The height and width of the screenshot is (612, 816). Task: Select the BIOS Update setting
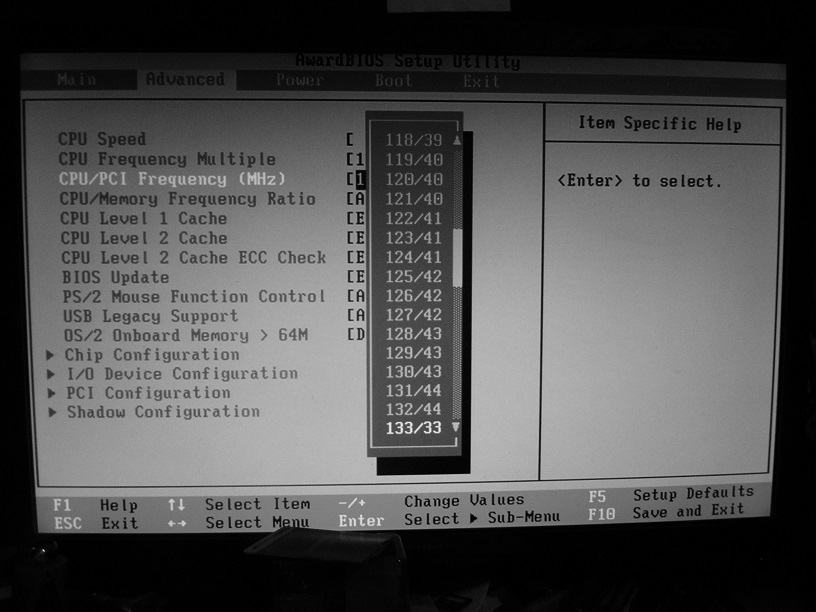tap(116, 277)
